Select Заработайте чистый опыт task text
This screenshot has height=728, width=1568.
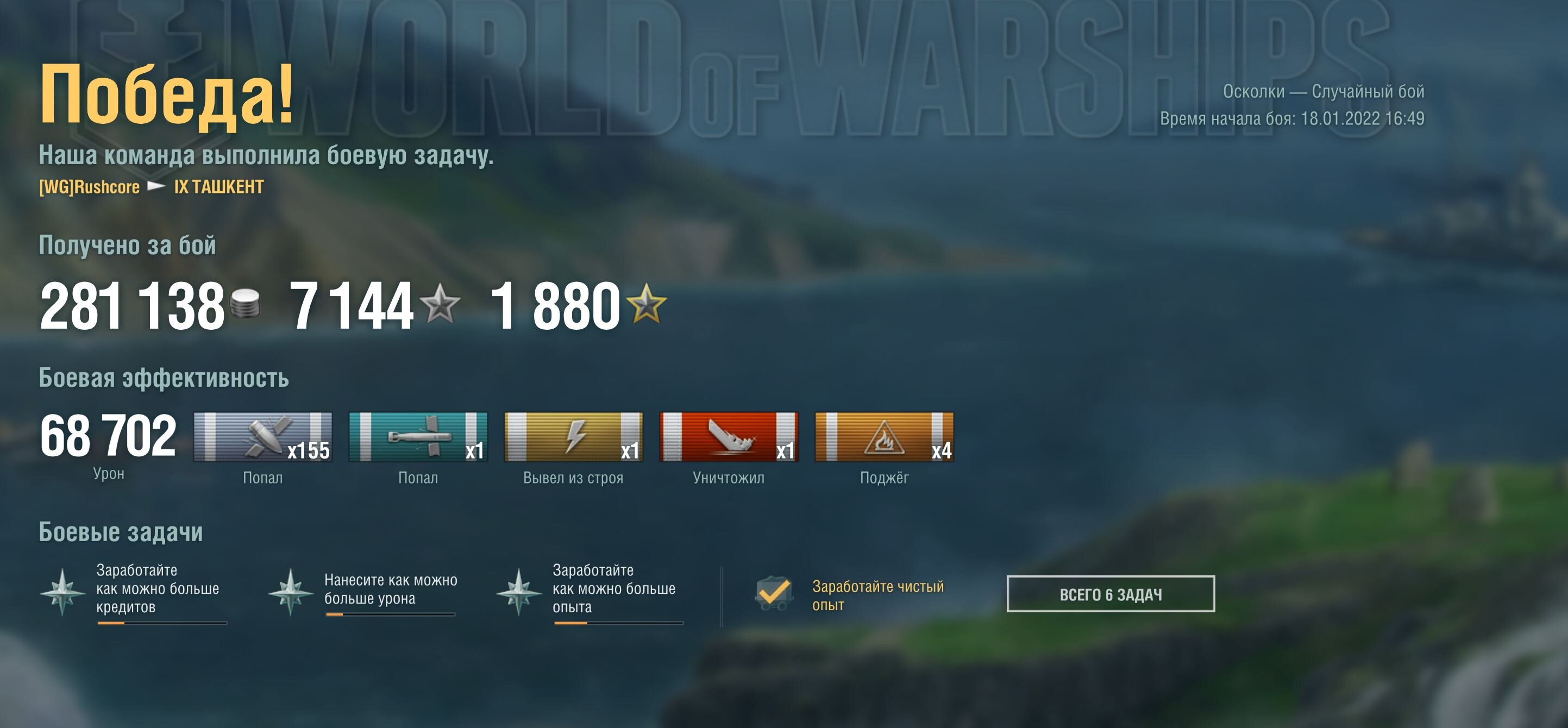878,595
